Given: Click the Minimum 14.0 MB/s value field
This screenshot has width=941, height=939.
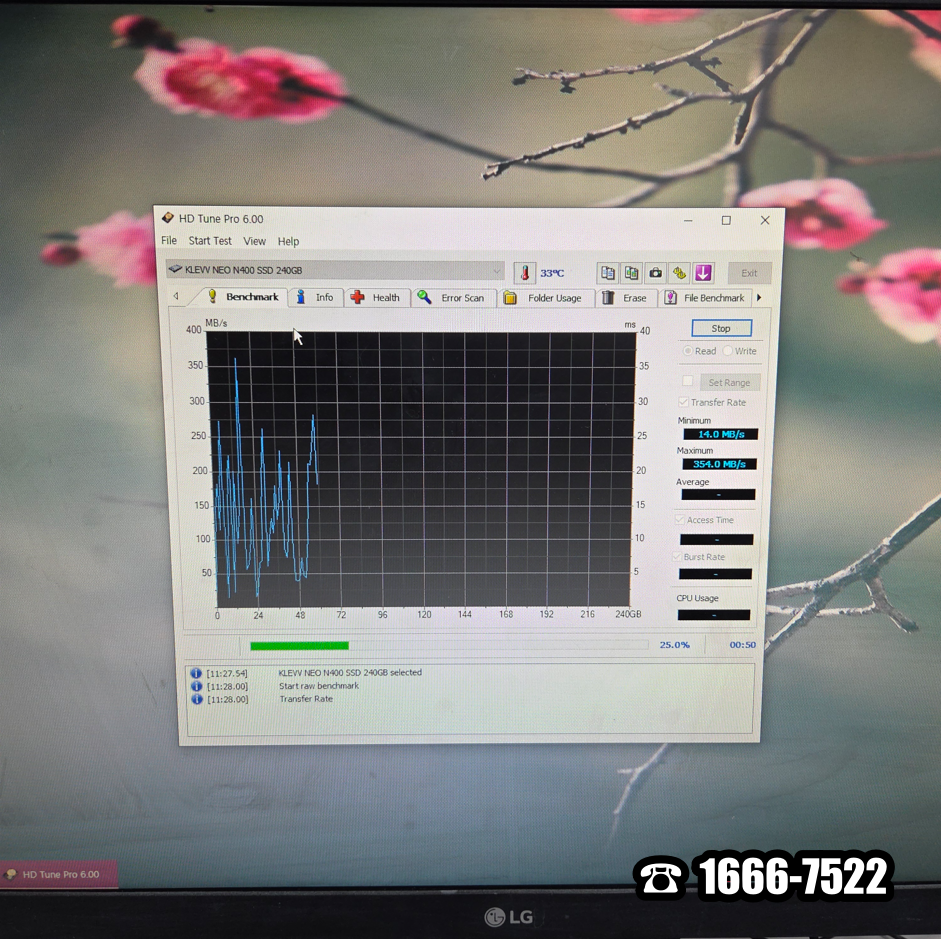Looking at the screenshot, I should pyautogui.click(x=720, y=434).
